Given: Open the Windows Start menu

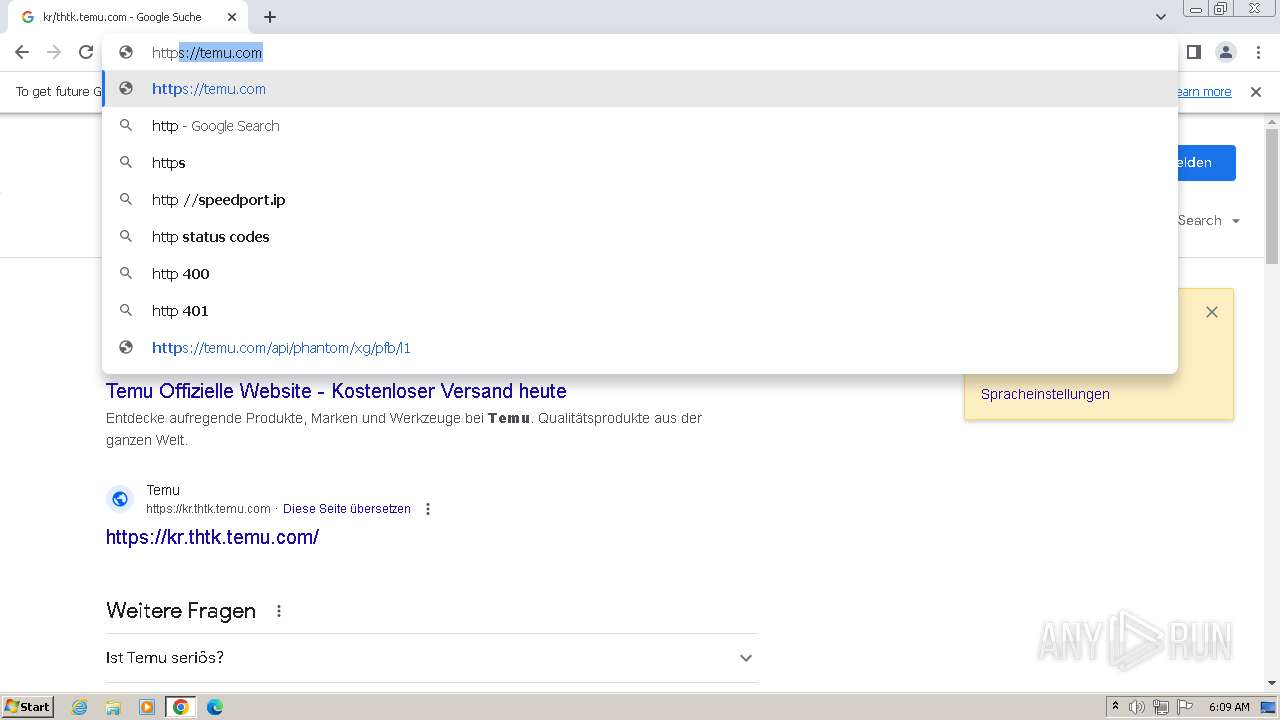Looking at the screenshot, I should click(x=27, y=707).
